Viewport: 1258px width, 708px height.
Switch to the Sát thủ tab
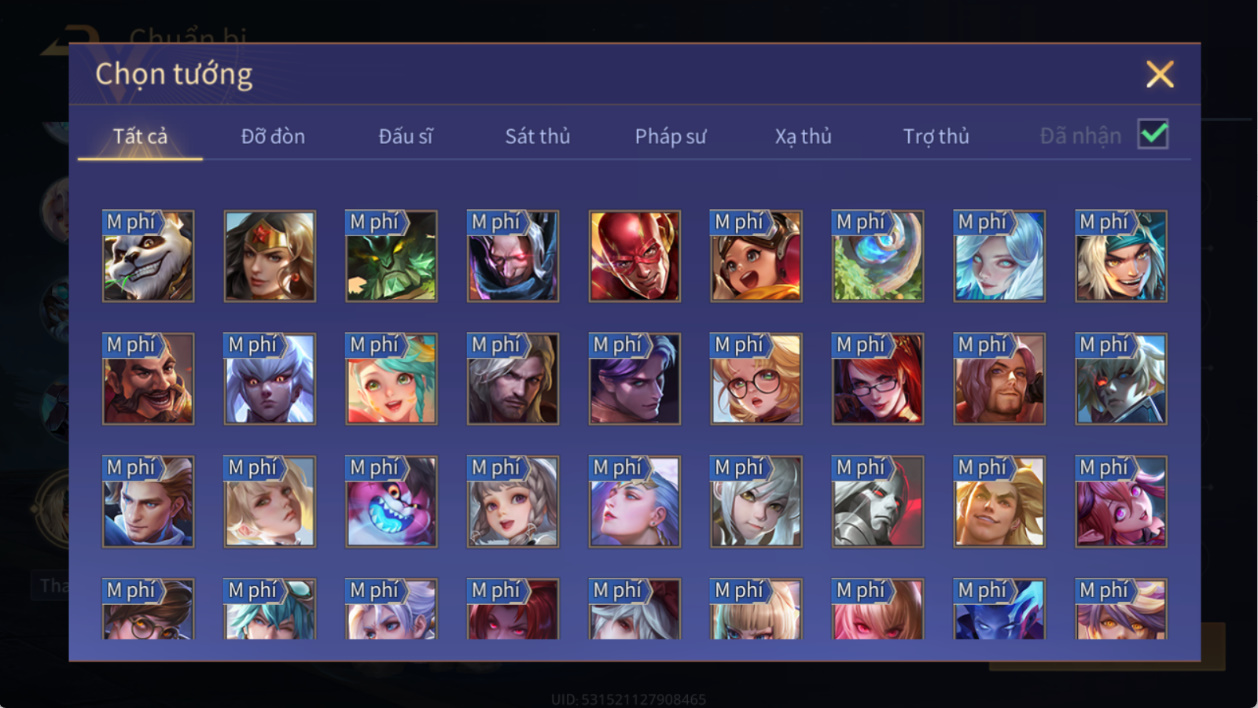click(x=537, y=136)
